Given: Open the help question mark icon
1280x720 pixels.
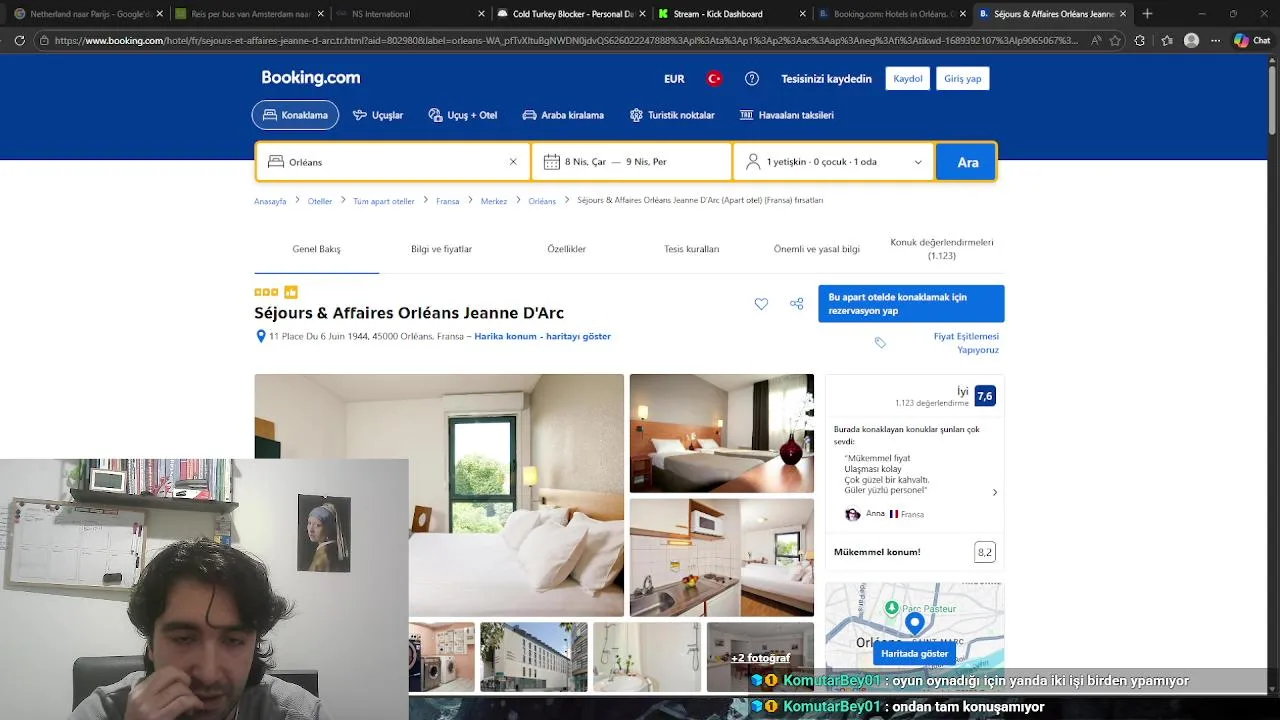Looking at the screenshot, I should click(752, 79).
